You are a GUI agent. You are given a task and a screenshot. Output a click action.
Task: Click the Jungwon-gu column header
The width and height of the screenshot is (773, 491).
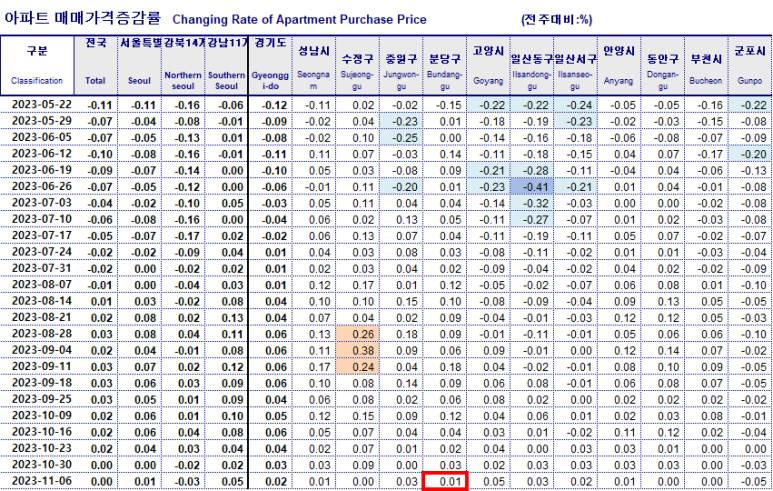tap(401, 66)
